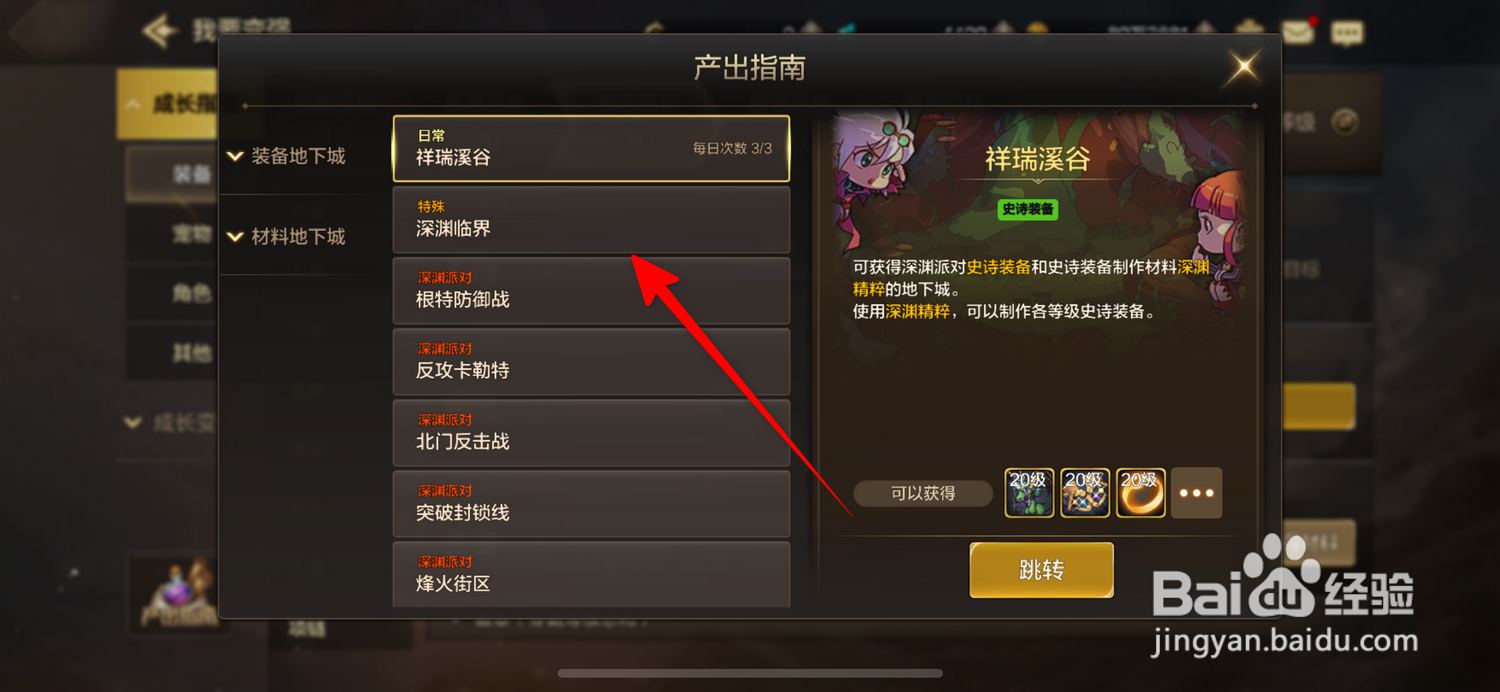Tap the back arrow icon at top left
1500x692 pixels.
click(x=161, y=31)
